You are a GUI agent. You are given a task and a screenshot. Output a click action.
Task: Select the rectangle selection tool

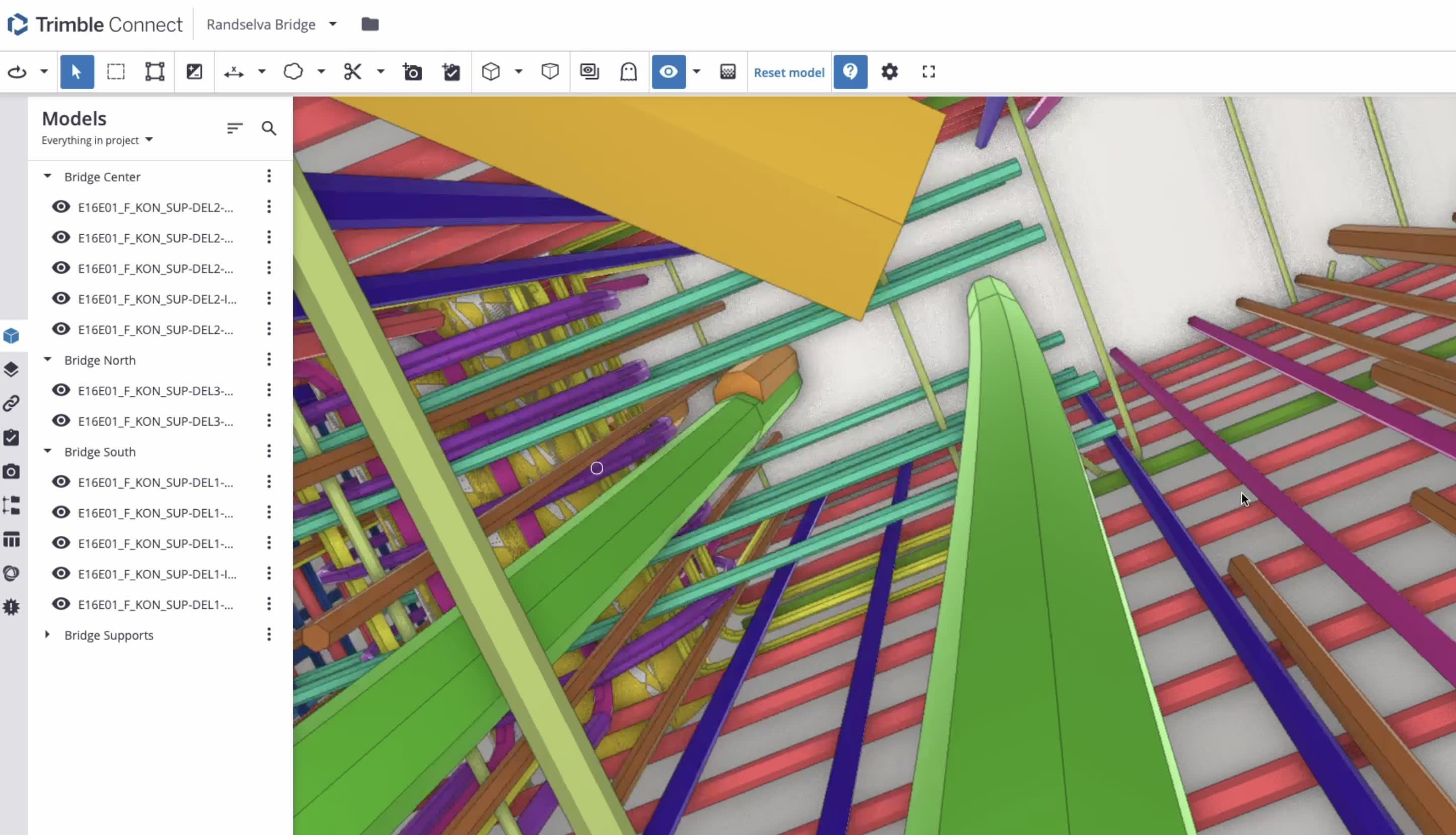[x=116, y=72]
